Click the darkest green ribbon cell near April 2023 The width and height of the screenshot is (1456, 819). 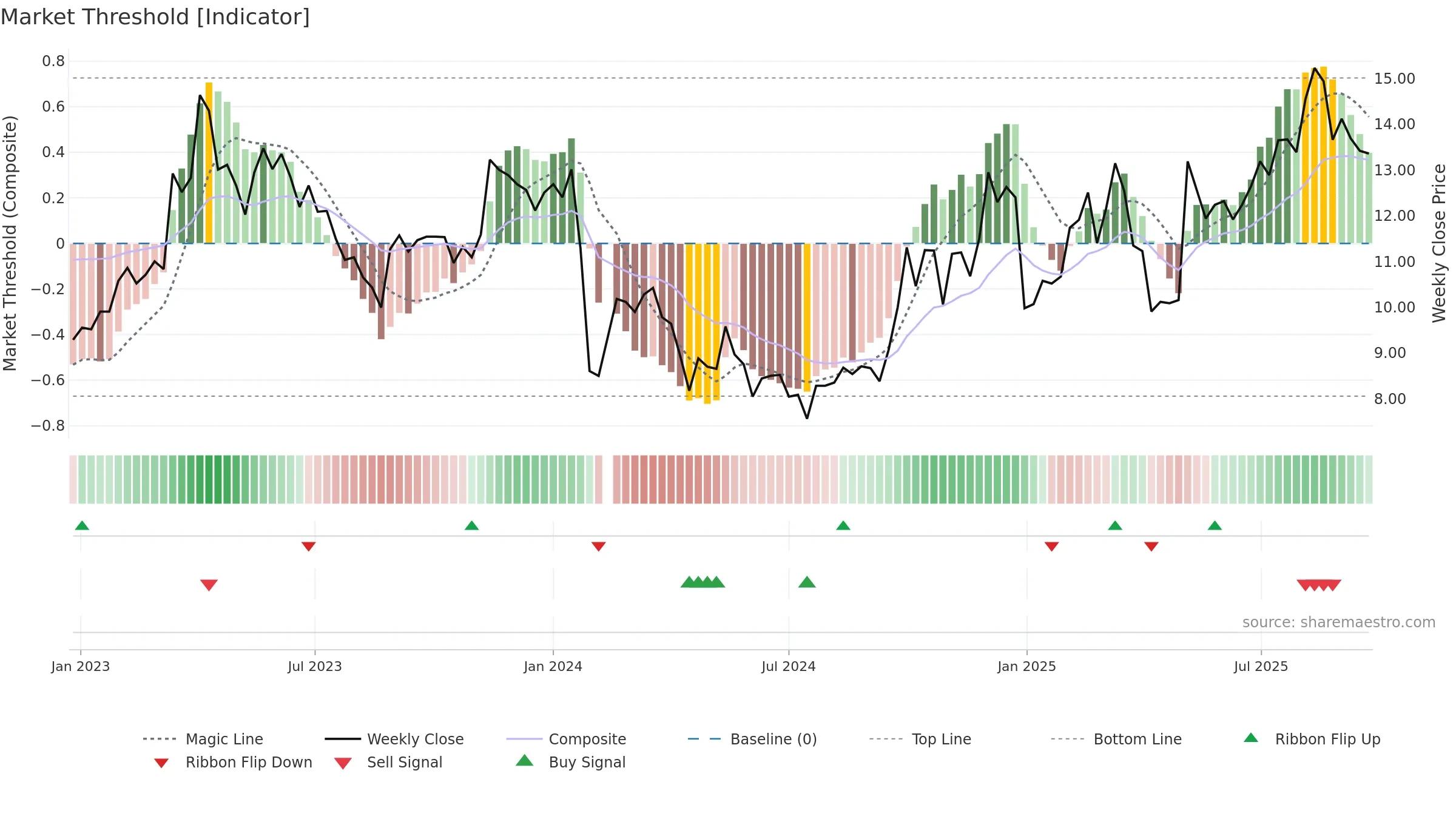point(209,479)
